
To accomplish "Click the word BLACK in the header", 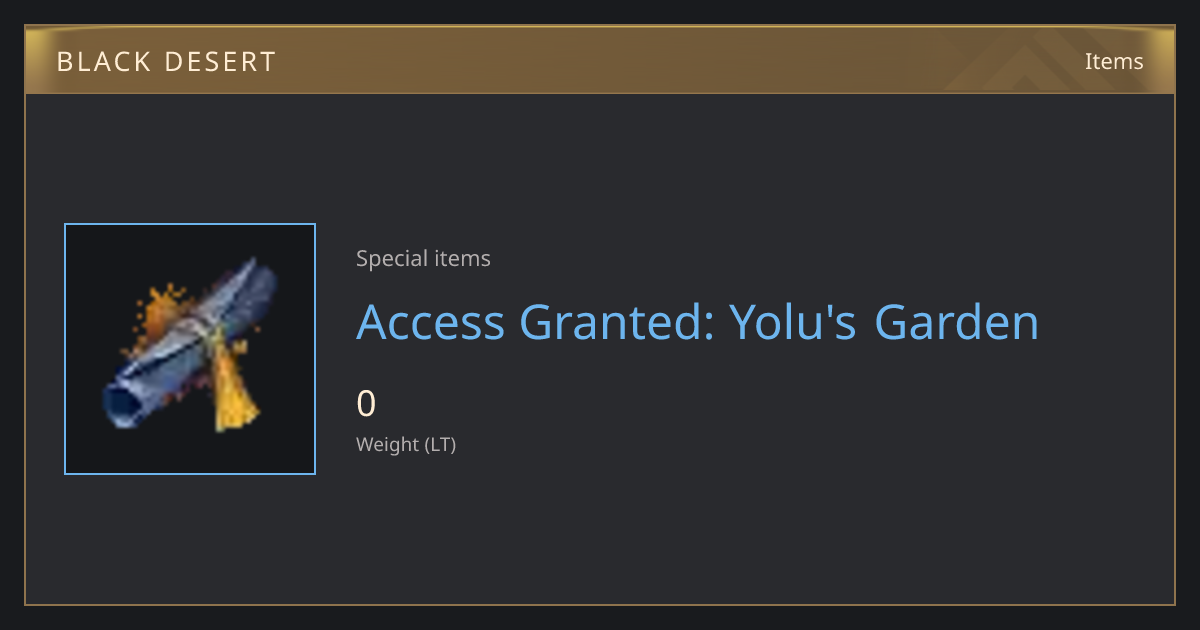I will [x=109, y=62].
